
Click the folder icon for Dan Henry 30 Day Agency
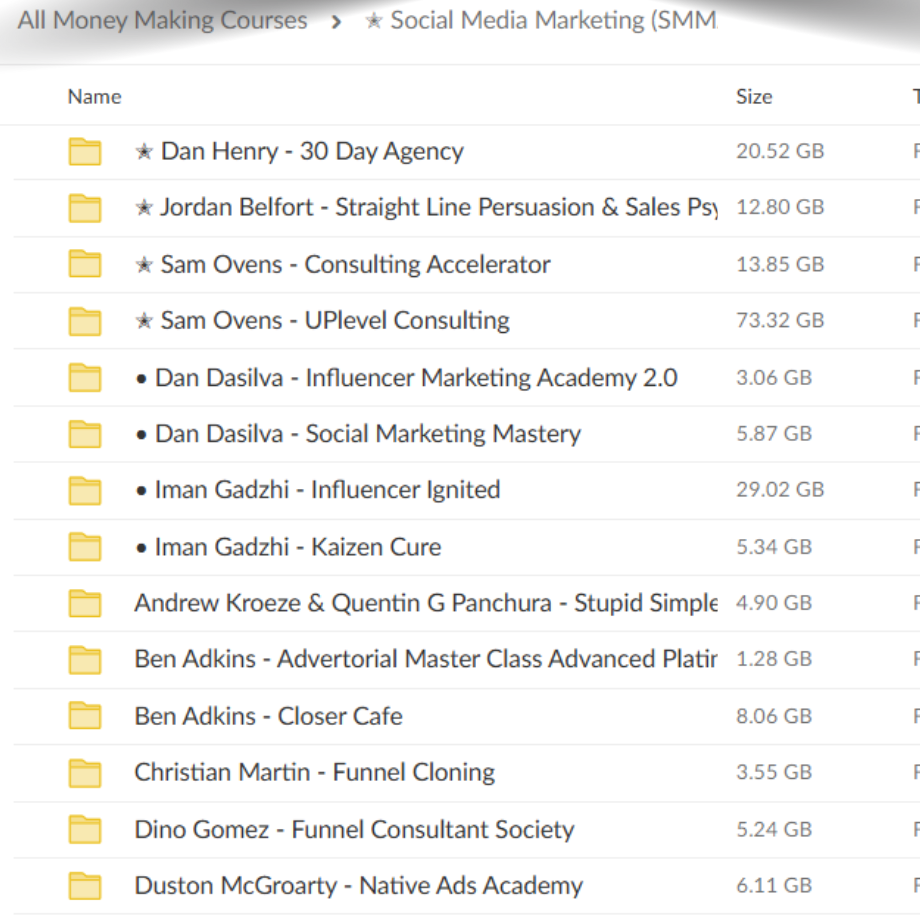point(85,152)
